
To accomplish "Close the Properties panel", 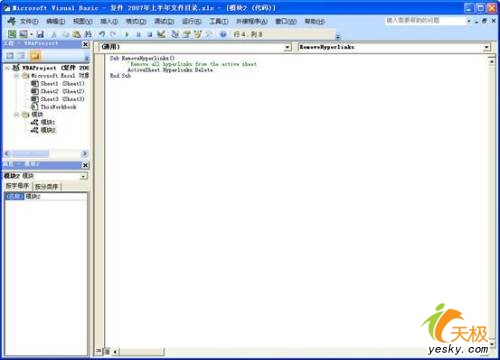I will [86, 165].
